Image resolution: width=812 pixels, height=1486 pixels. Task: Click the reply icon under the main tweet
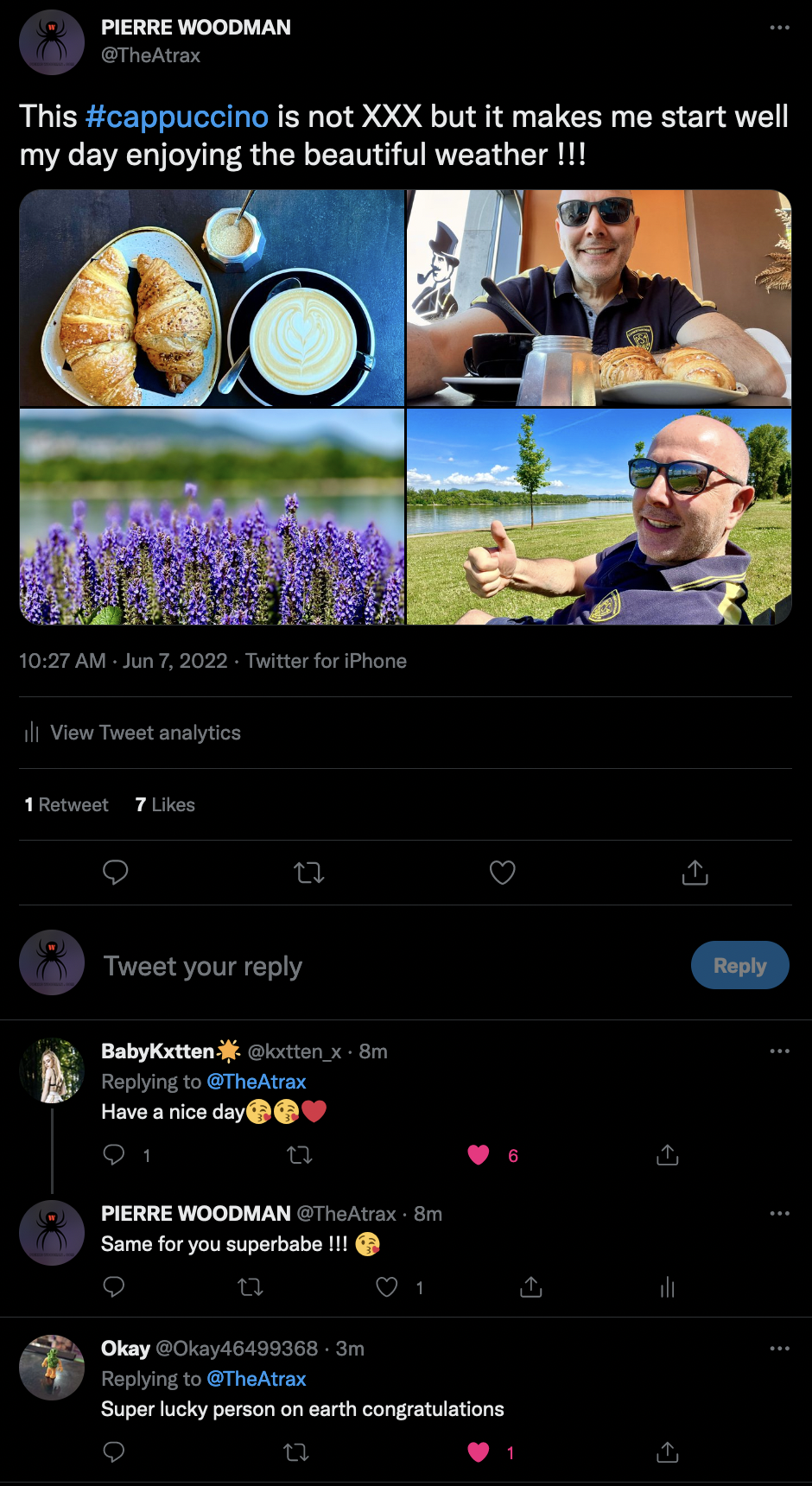click(x=115, y=873)
